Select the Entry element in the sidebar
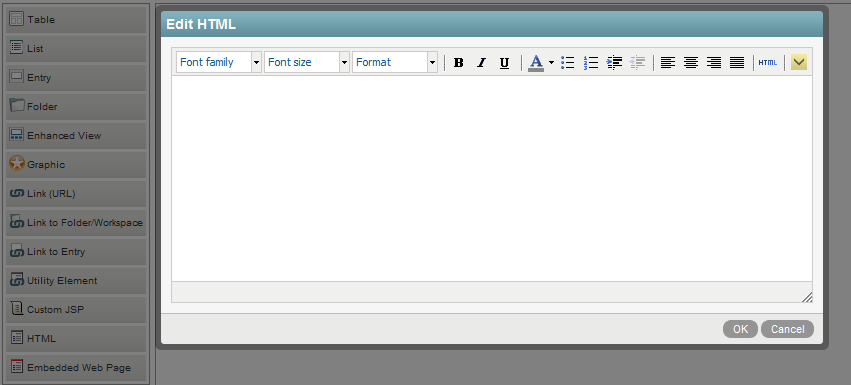Viewport: 851px width, 385px height. coord(76,78)
